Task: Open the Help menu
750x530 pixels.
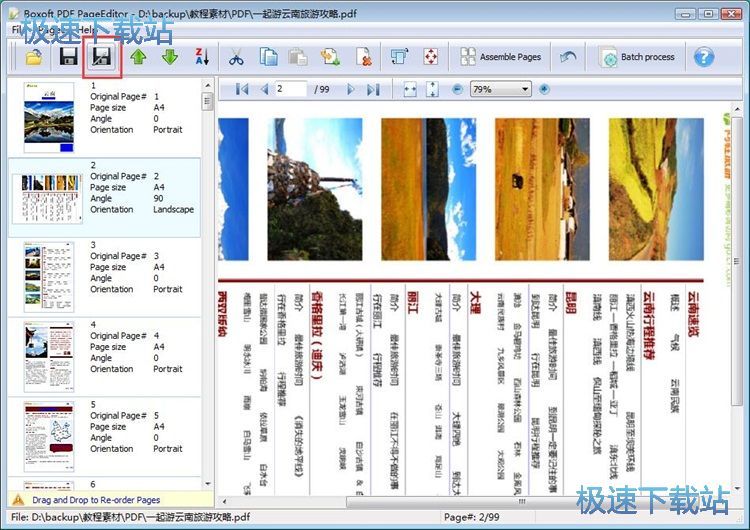Action: coord(87,30)
